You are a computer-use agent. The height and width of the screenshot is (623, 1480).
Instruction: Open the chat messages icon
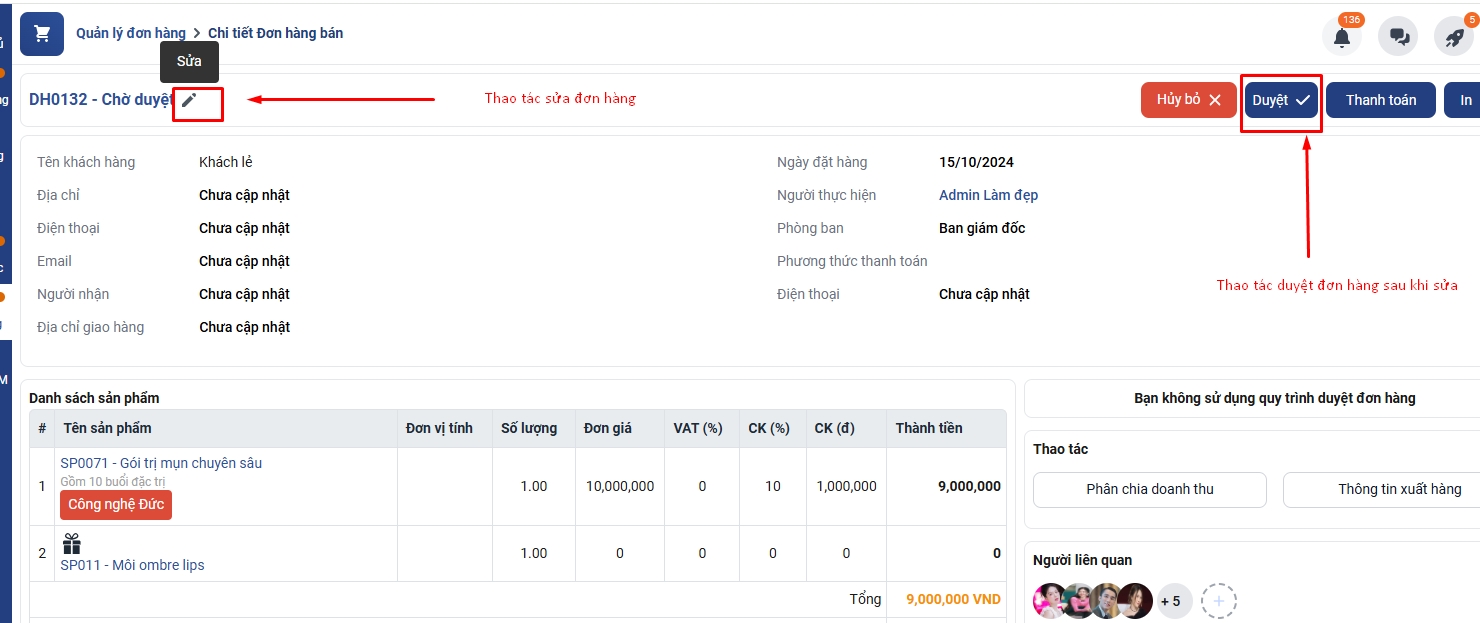point(1398,37)
